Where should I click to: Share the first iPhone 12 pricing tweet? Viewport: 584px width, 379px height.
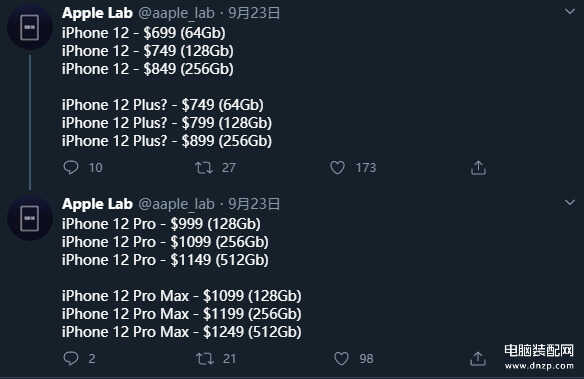[478, 168]
